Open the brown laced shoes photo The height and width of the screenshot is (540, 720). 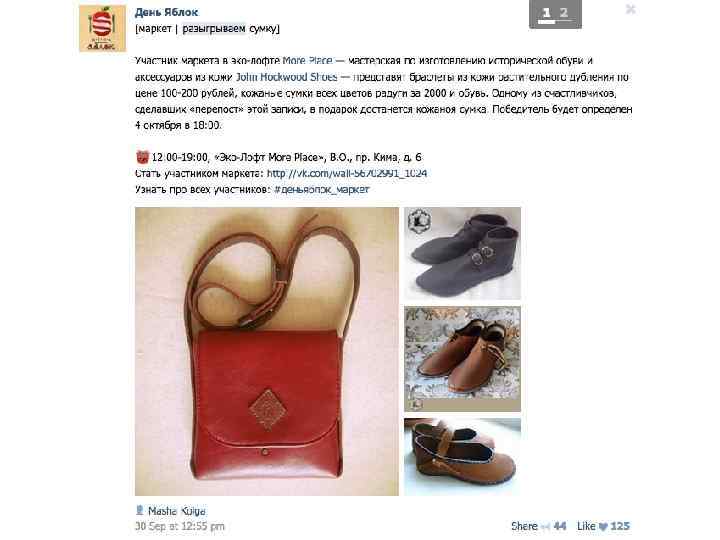click(x=462, y=359)
